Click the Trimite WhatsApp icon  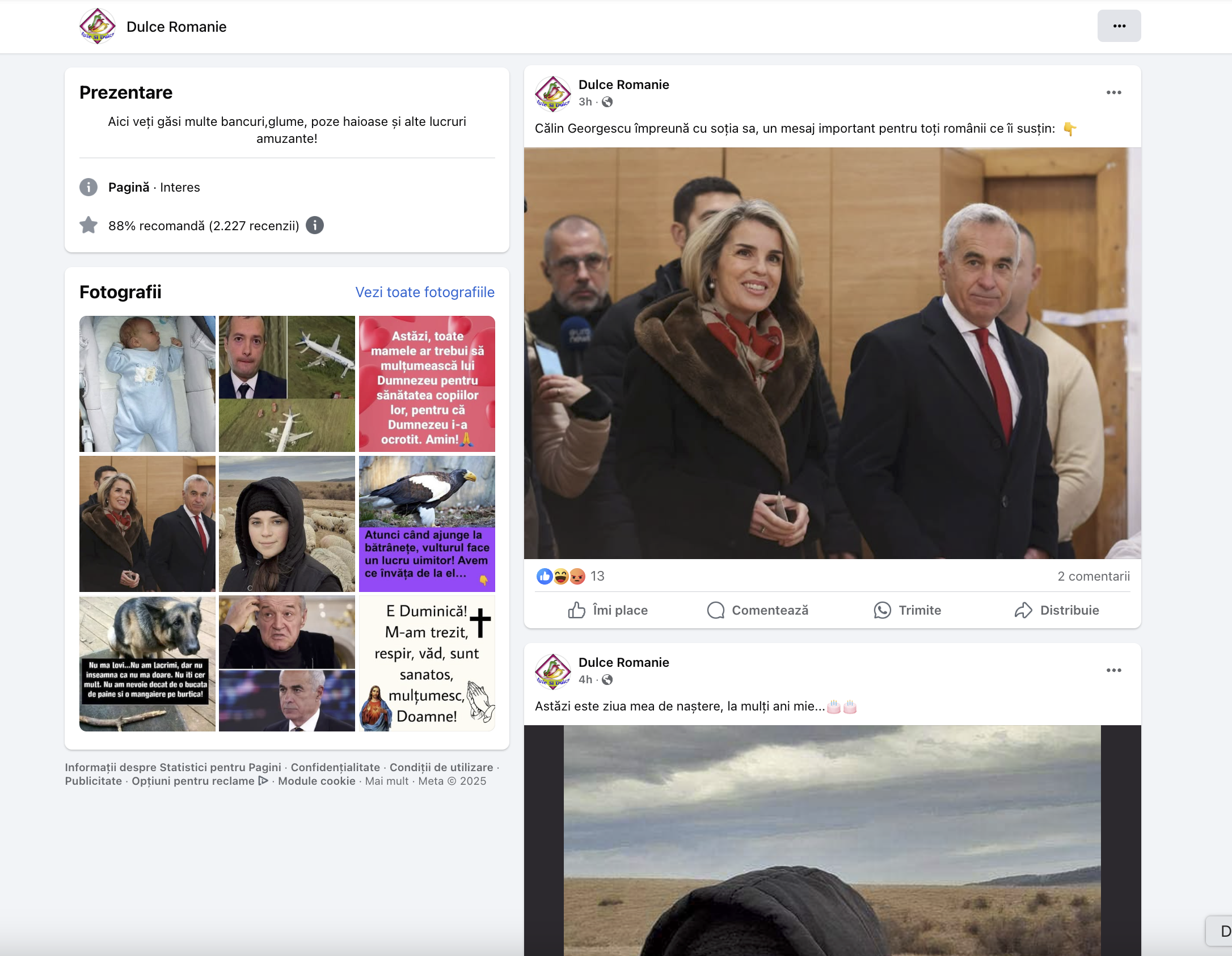882,610
